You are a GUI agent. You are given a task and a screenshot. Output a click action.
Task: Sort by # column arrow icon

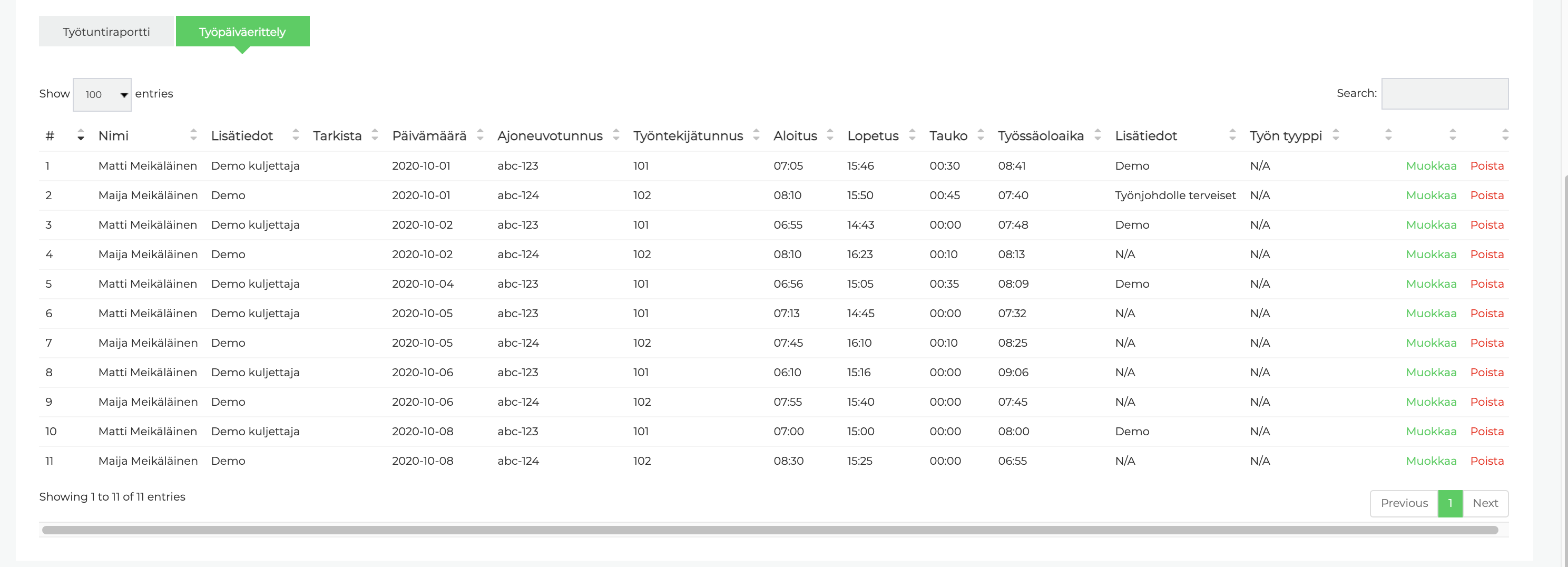coord(80,135)
